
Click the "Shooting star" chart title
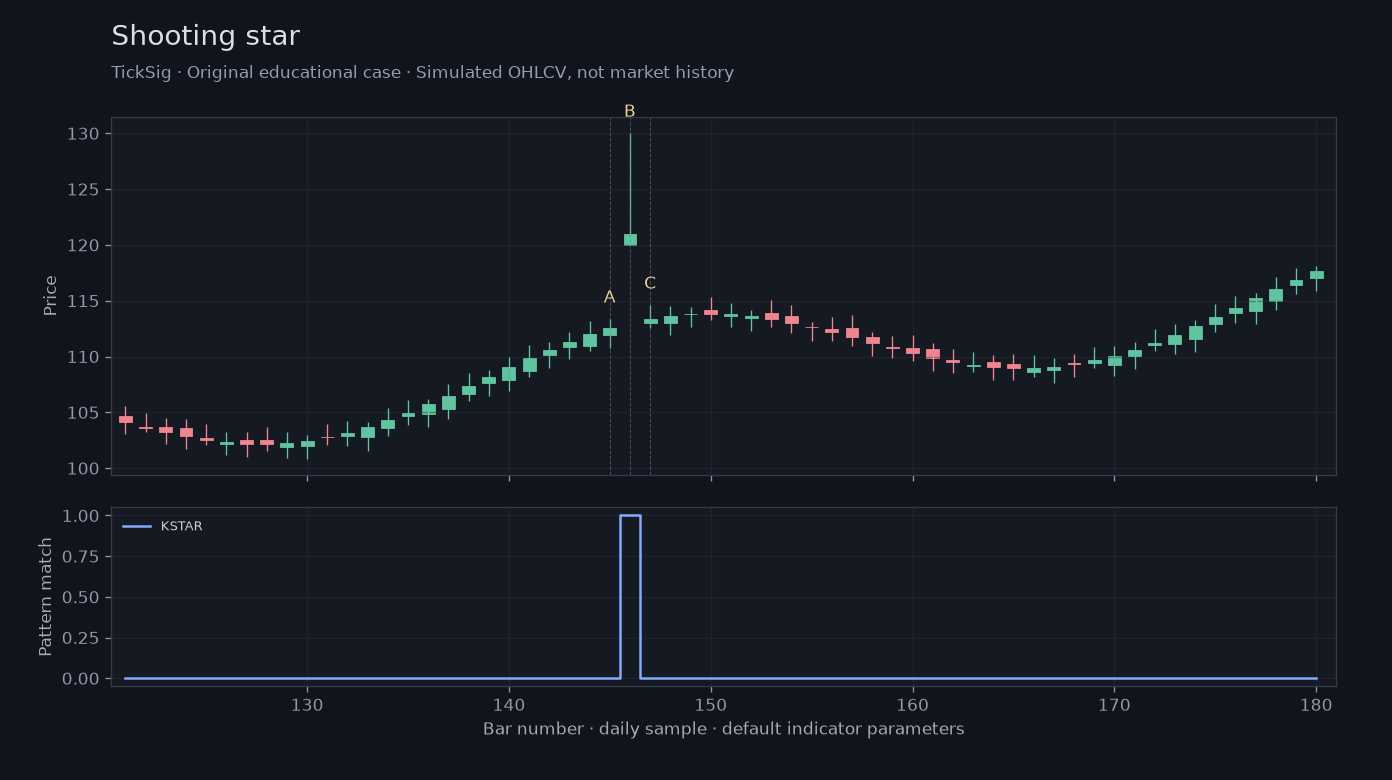pyautogui.click(x=205, y=37)
